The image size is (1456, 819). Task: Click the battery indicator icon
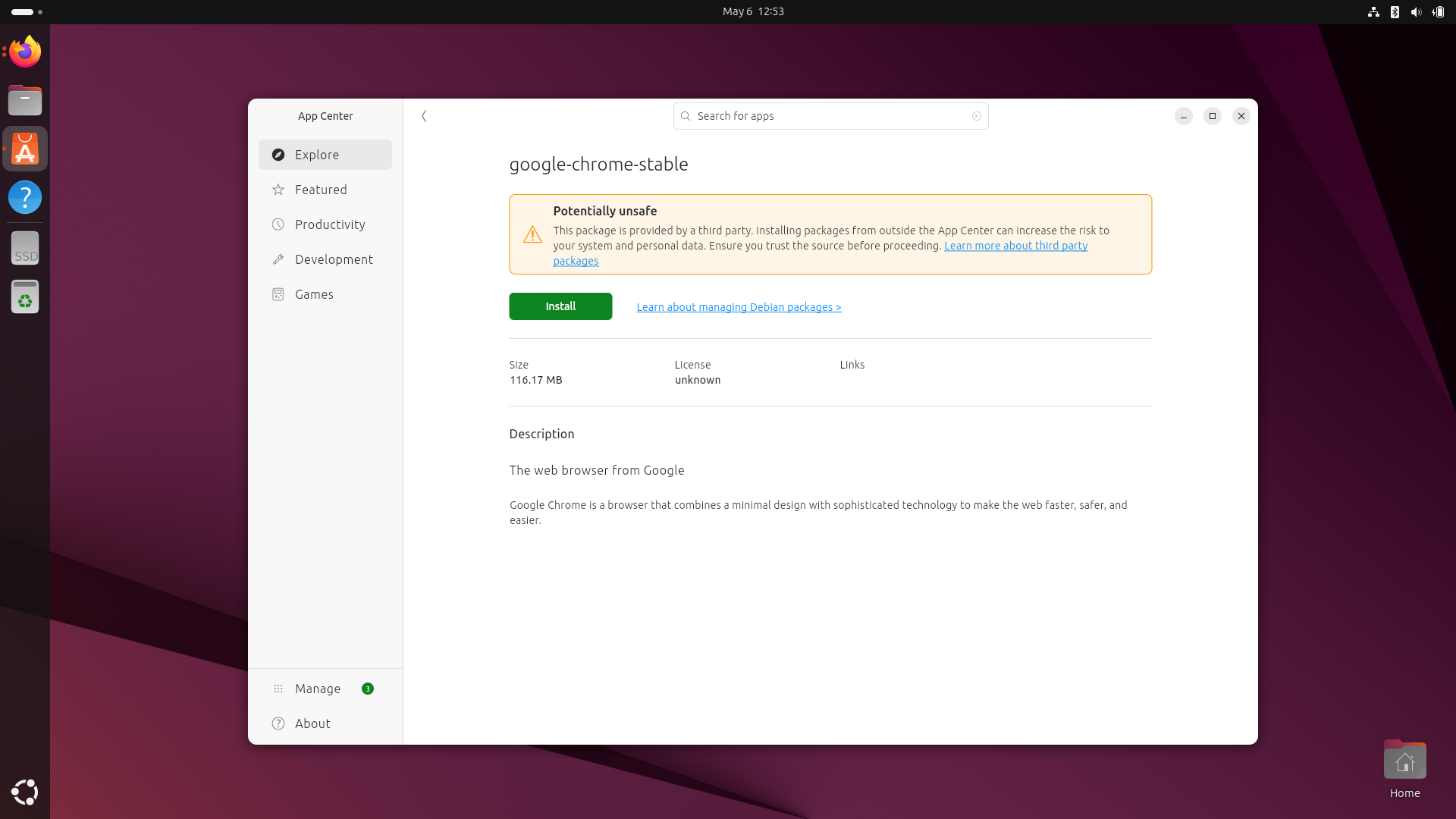[1438, 11]
